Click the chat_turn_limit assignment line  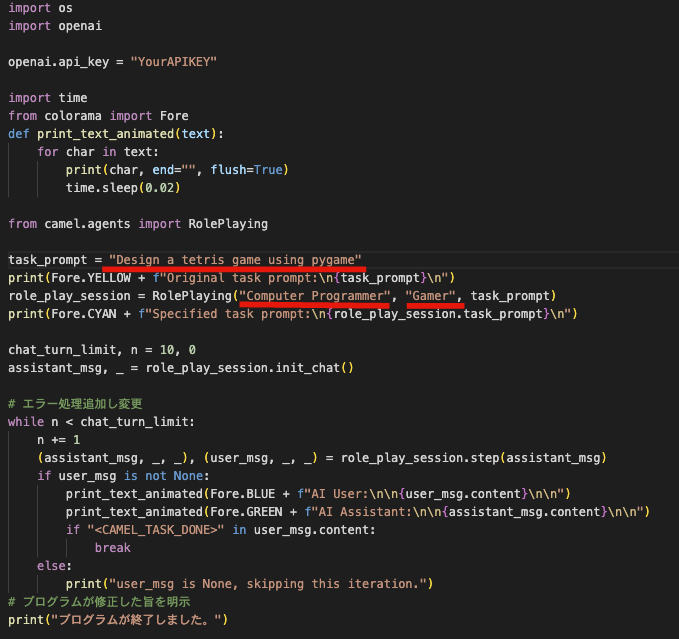pos(102,350)
